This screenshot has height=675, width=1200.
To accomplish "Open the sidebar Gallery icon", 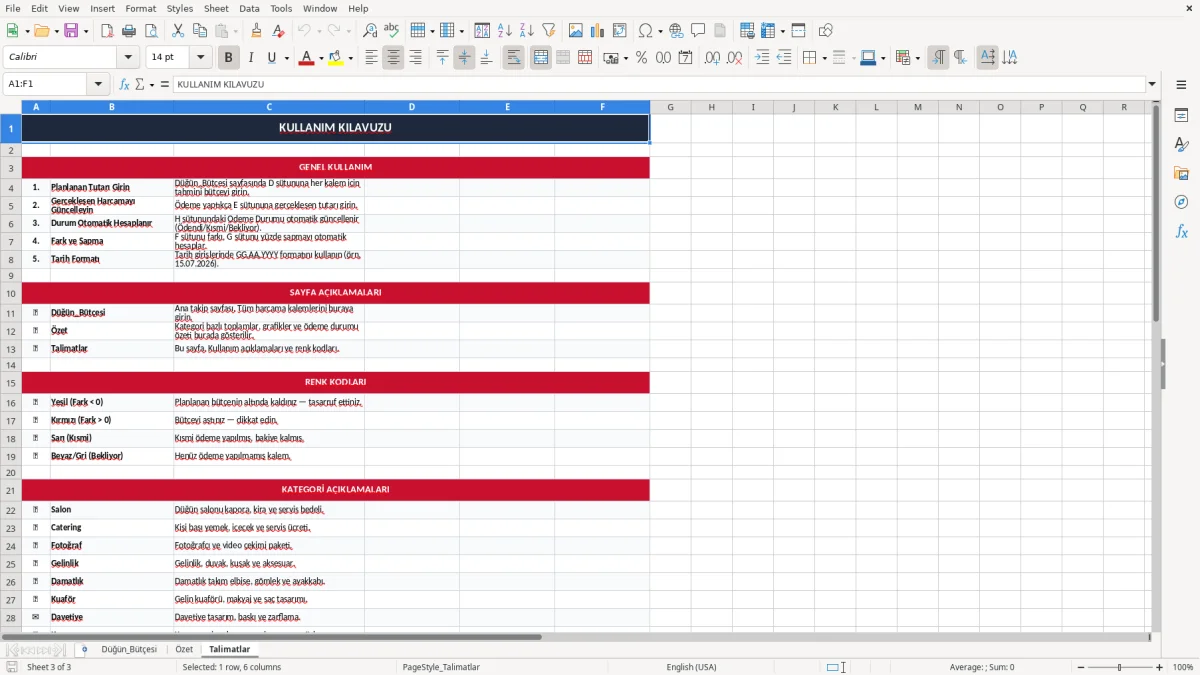I will coord(1181,174).
